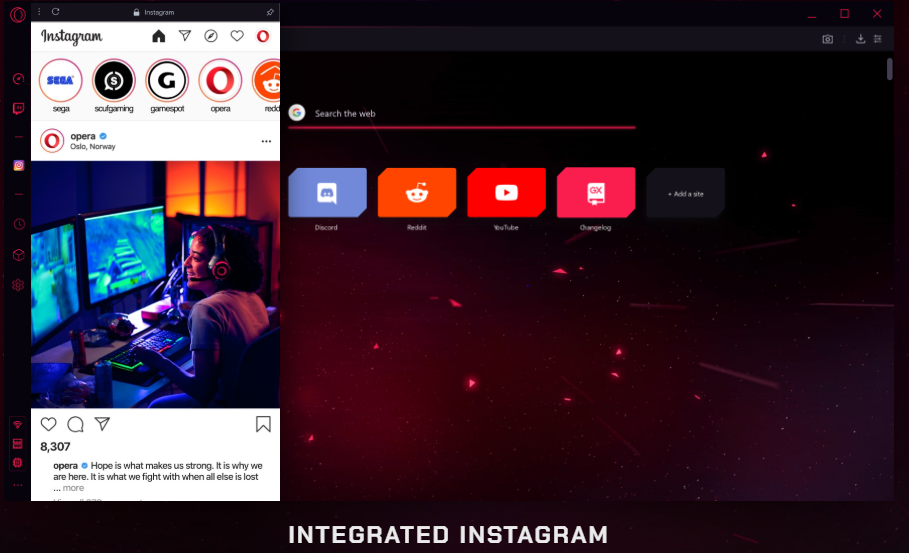This screenshot has width=909, height=553.
Task: View the cut-off reddit Instagram story
Action: (267, 81)
